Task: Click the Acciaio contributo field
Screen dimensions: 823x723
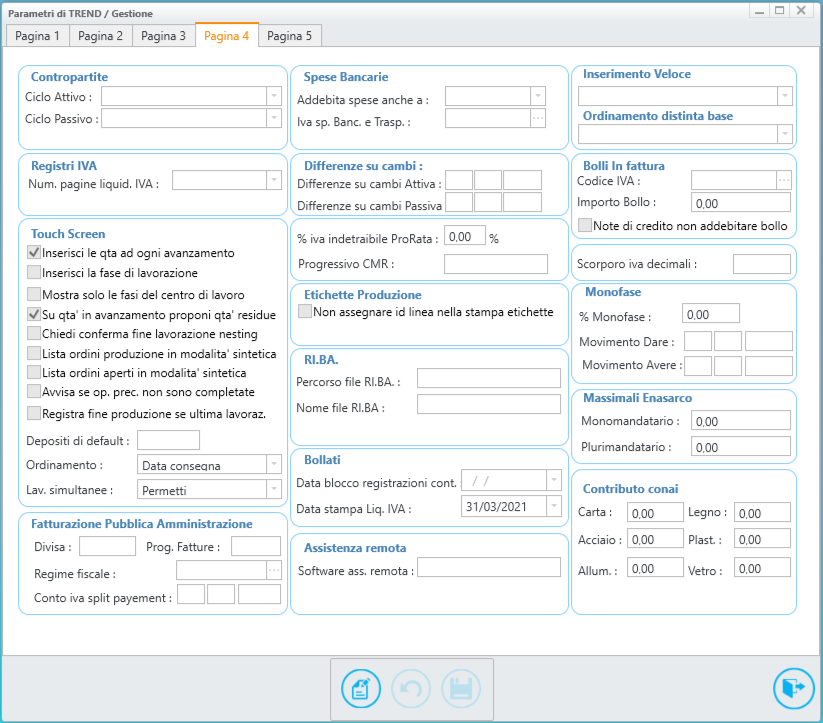Action: 655,538
